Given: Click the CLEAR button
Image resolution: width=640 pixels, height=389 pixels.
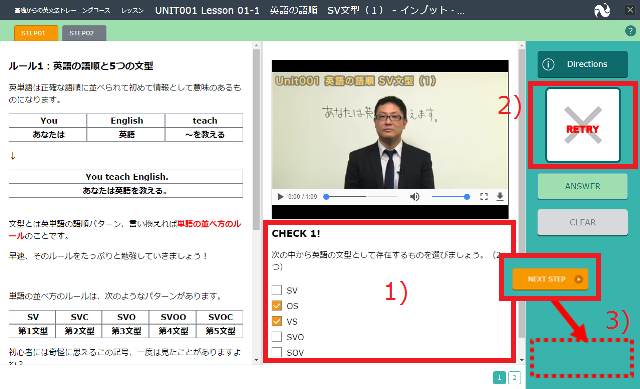Looking at the screenshot, I should [582, 222].
